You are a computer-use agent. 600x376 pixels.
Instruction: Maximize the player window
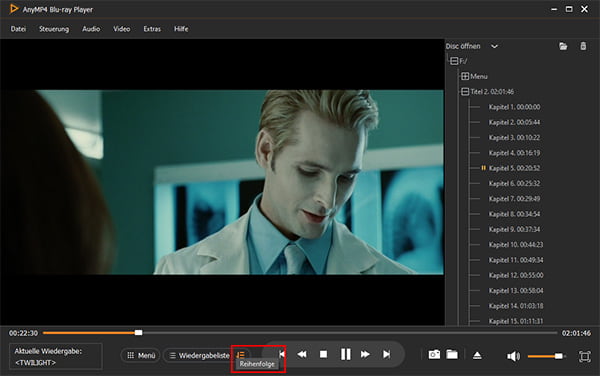[x=569, y=9]
